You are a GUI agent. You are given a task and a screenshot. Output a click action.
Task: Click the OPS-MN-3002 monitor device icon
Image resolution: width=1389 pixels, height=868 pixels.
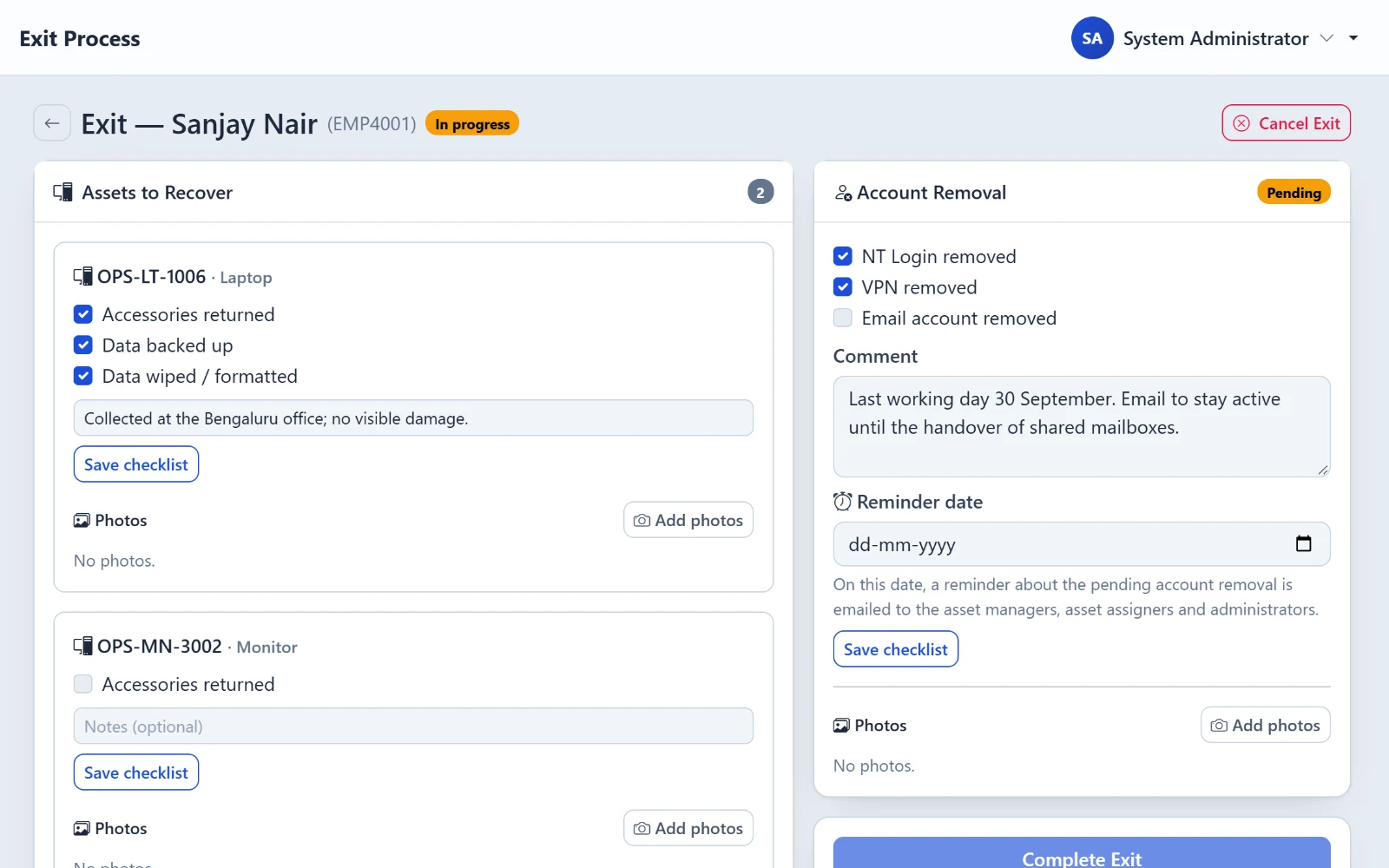[x=82, y=647]
